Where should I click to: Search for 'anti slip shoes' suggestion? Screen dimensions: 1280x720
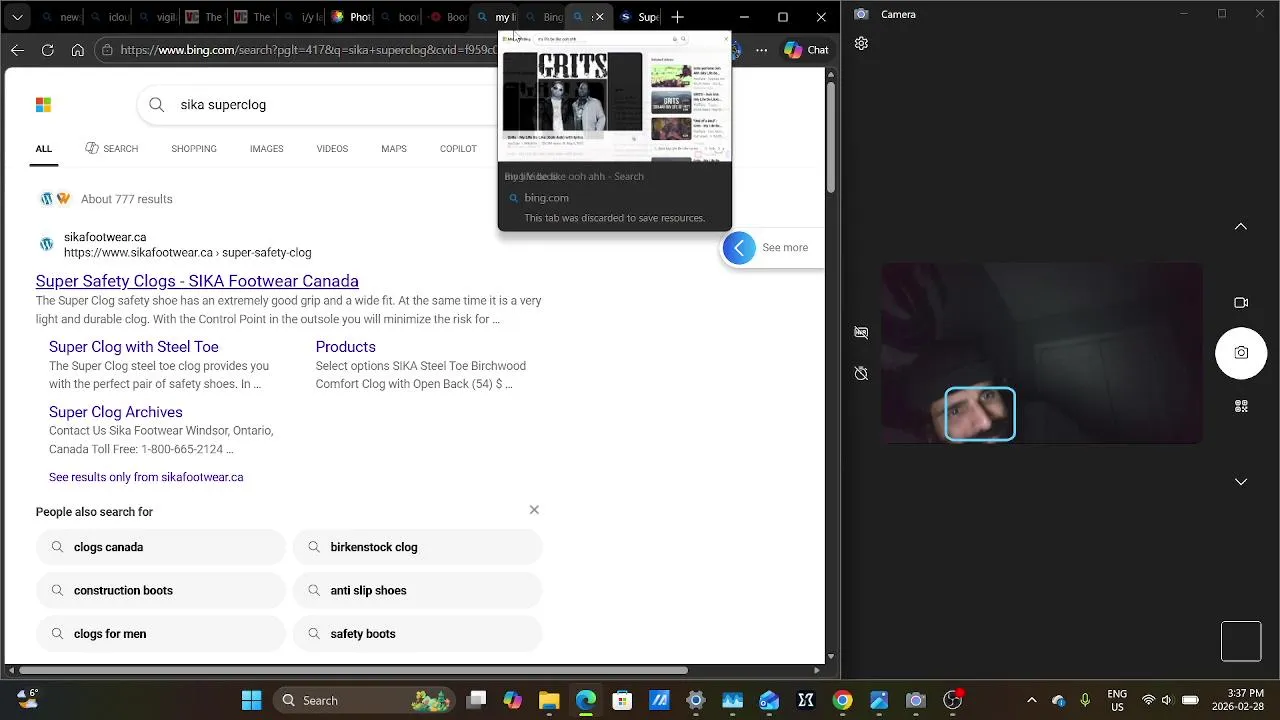click(x=418, y=590)
